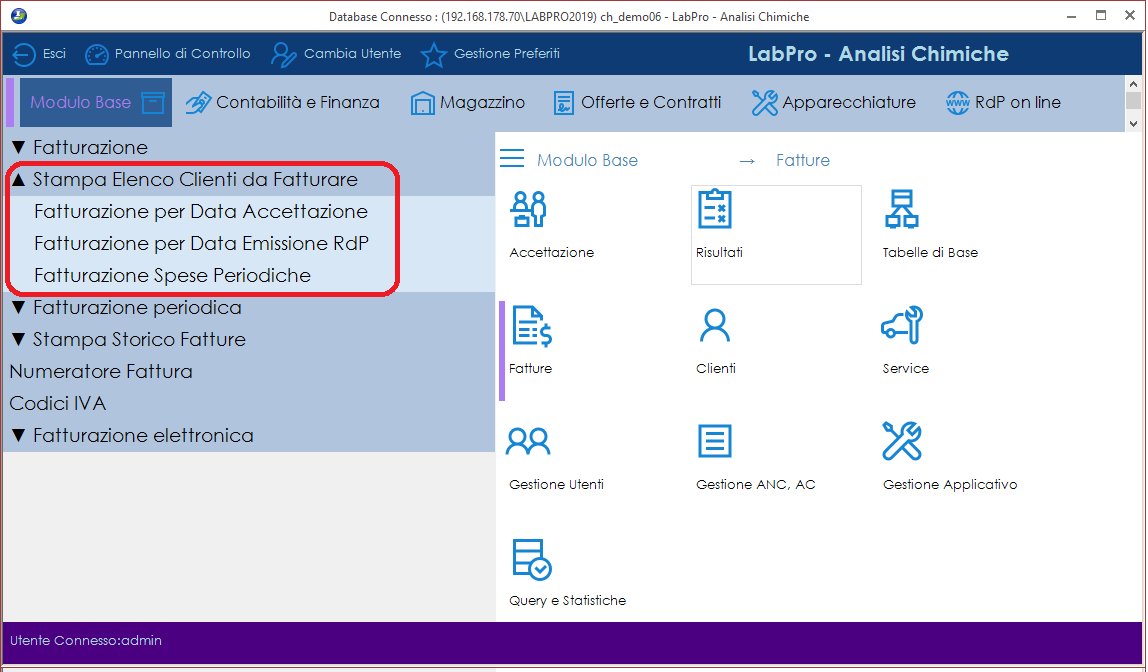This screenshot has height=672, width=1148.
Task: Collapse Stampa Elenco Clienti da Fatturare arrow
Action: pos(19,179)
